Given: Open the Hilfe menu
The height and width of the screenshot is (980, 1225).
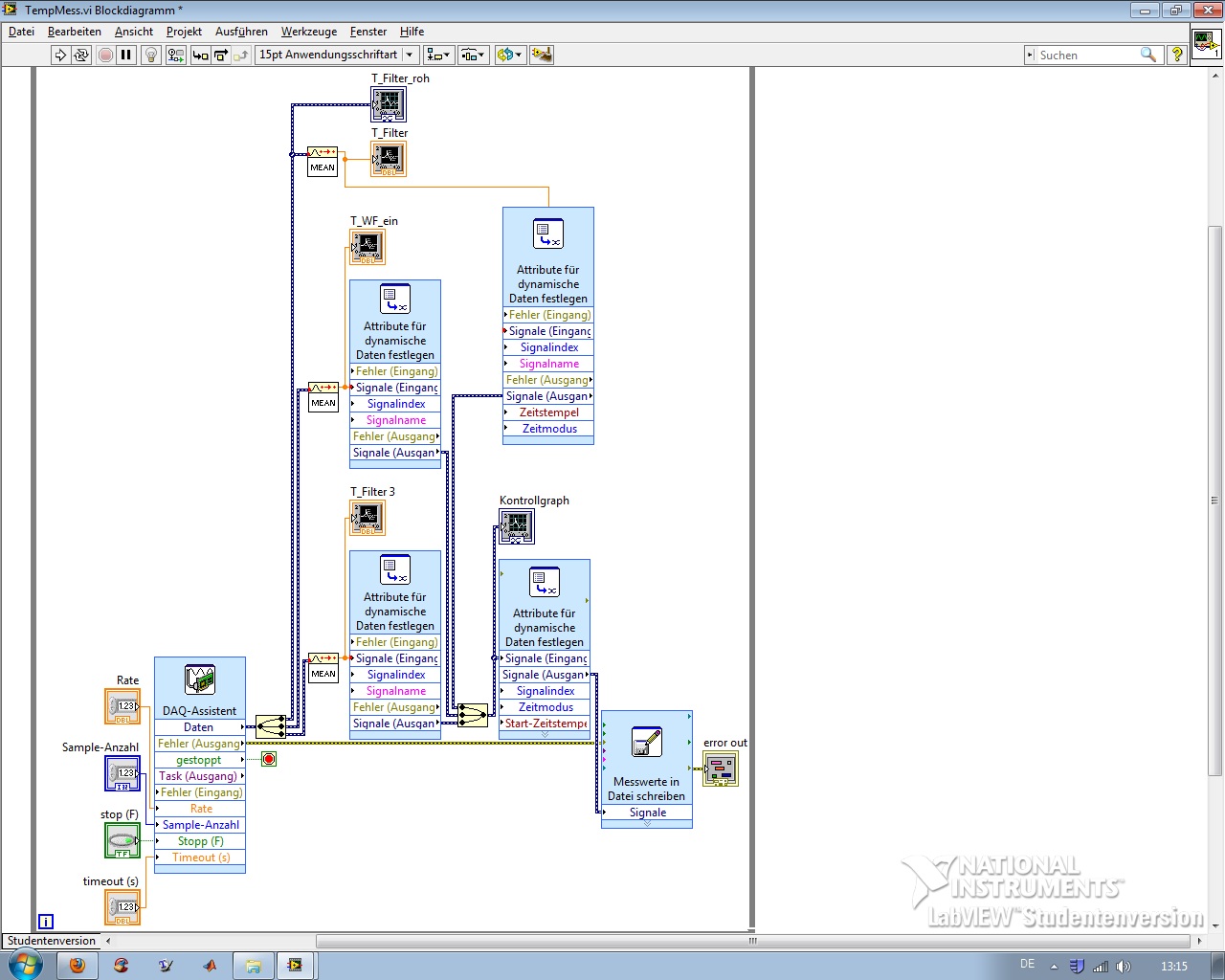Looking at the screenshot, I should click(412, 32).
